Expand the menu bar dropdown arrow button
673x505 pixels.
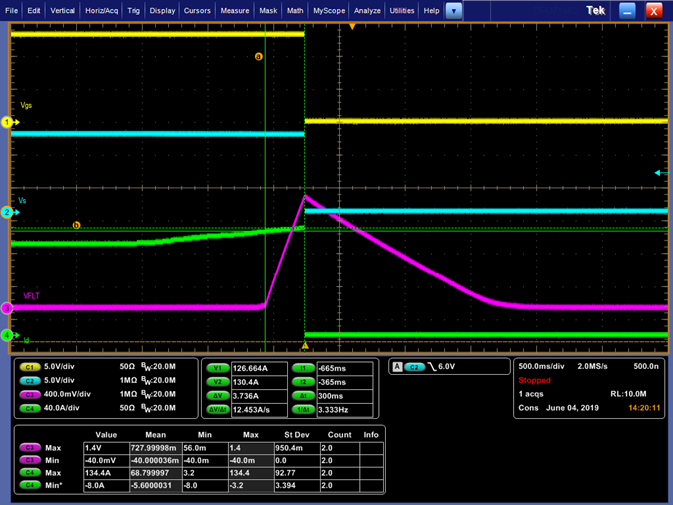(x=454, y=11)
